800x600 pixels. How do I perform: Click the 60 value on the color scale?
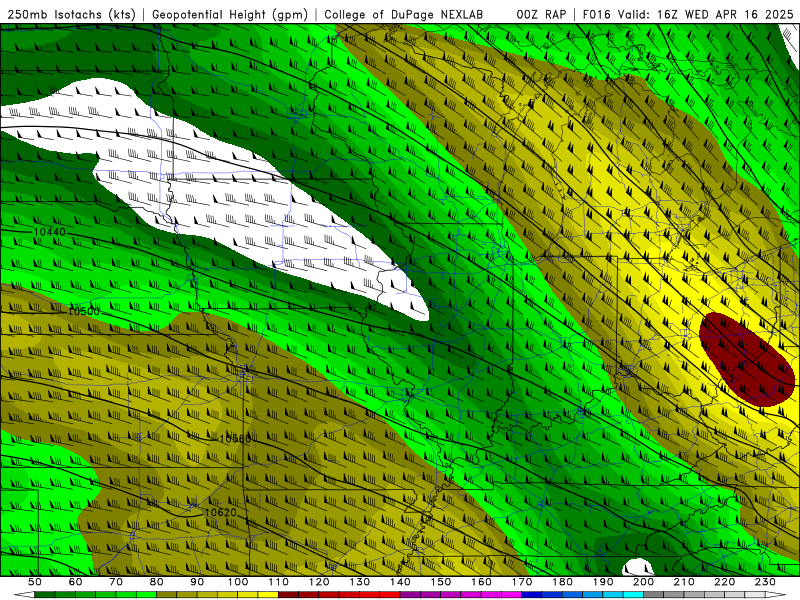click(76, 582)
